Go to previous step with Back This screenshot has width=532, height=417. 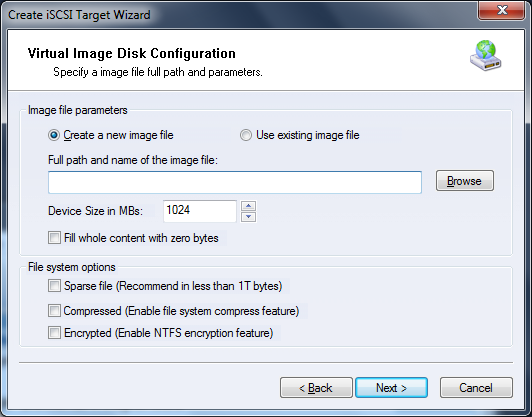[x=316, y=387]
